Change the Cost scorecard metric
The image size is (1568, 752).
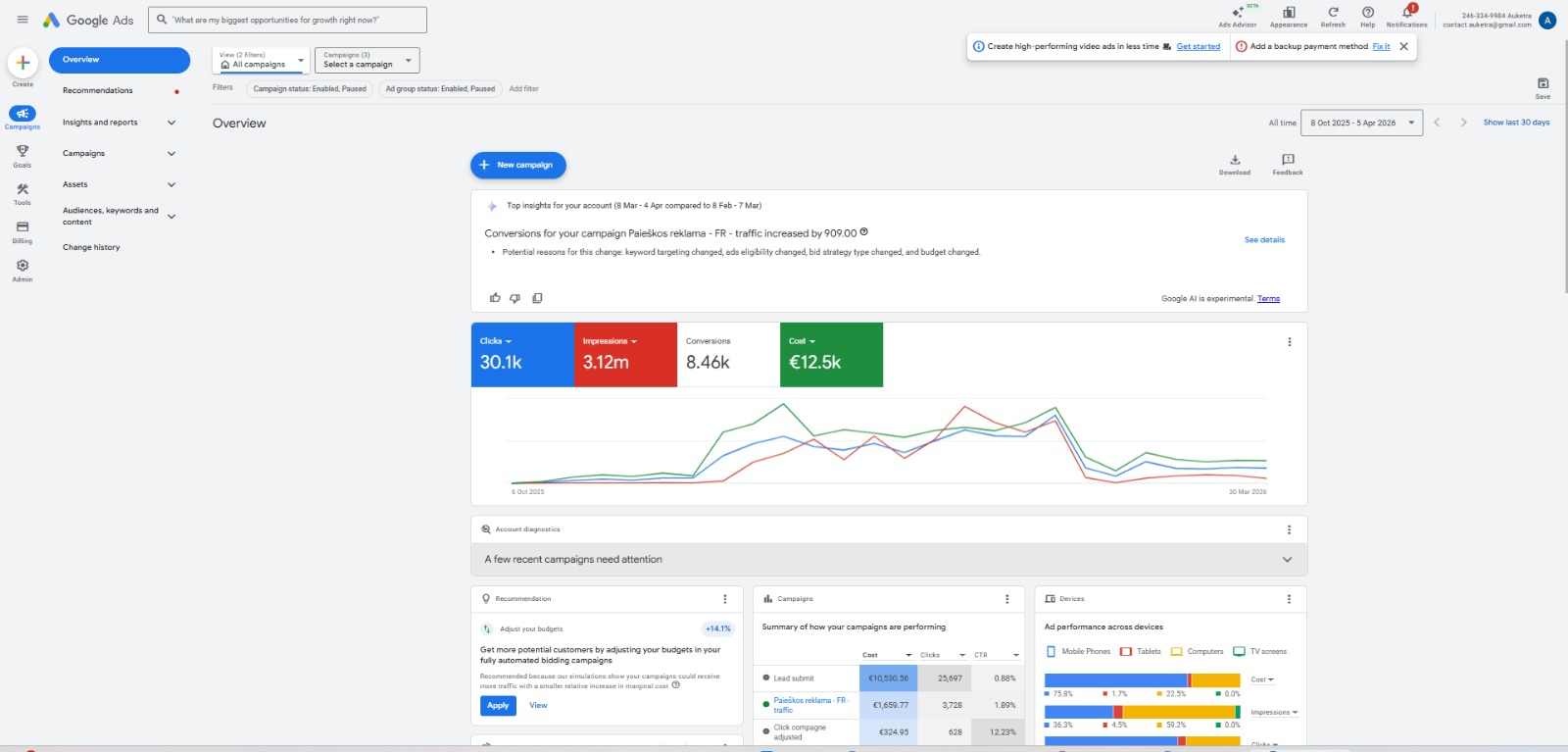pyautogui.click(x=803, y=341)
